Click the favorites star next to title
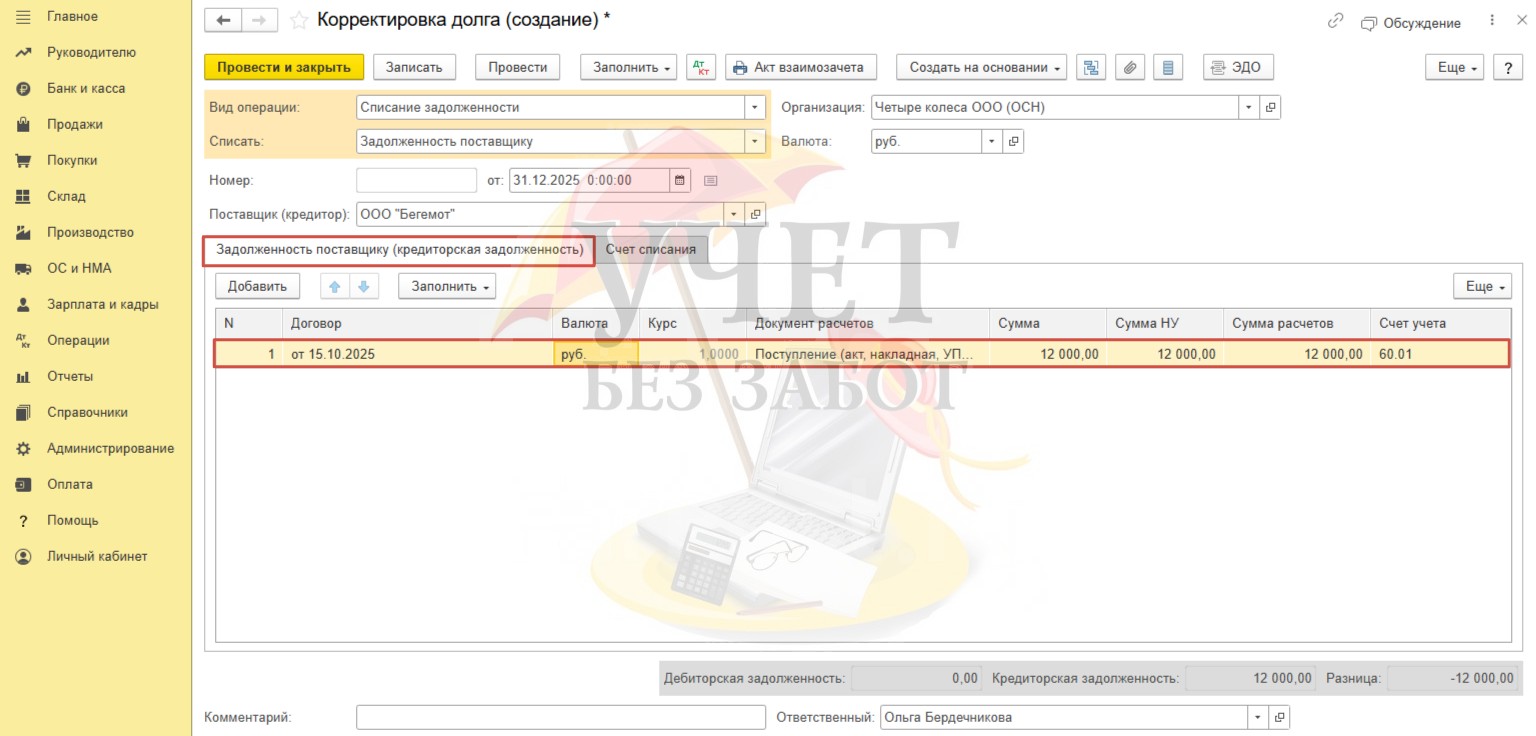This screenshot has height=736, width=1536. [x=298, y=20]
